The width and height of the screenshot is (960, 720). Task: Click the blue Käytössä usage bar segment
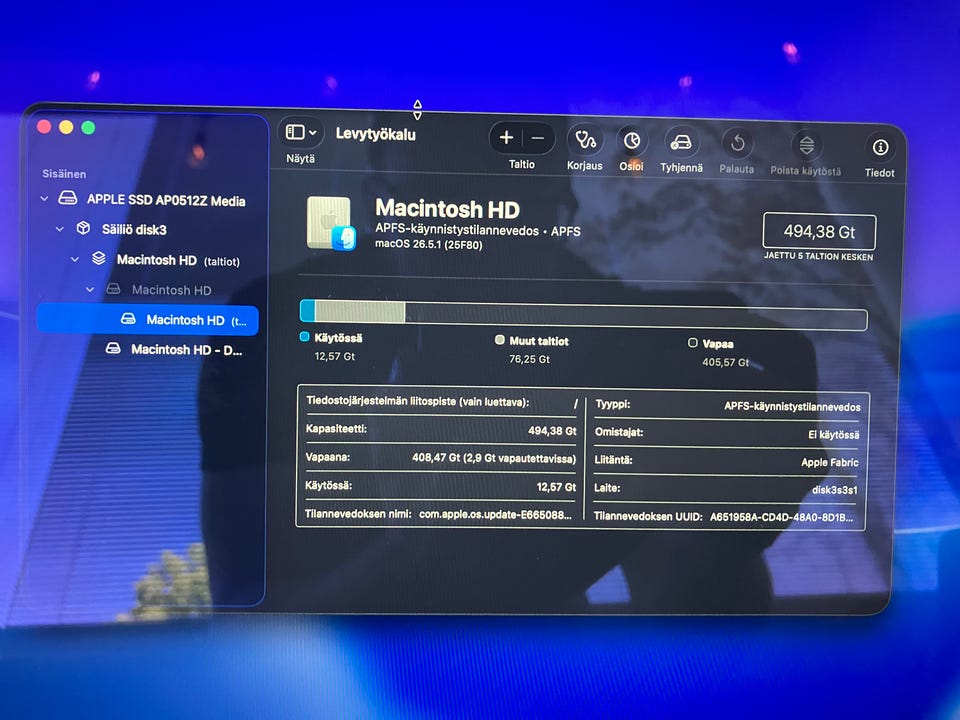307,311
